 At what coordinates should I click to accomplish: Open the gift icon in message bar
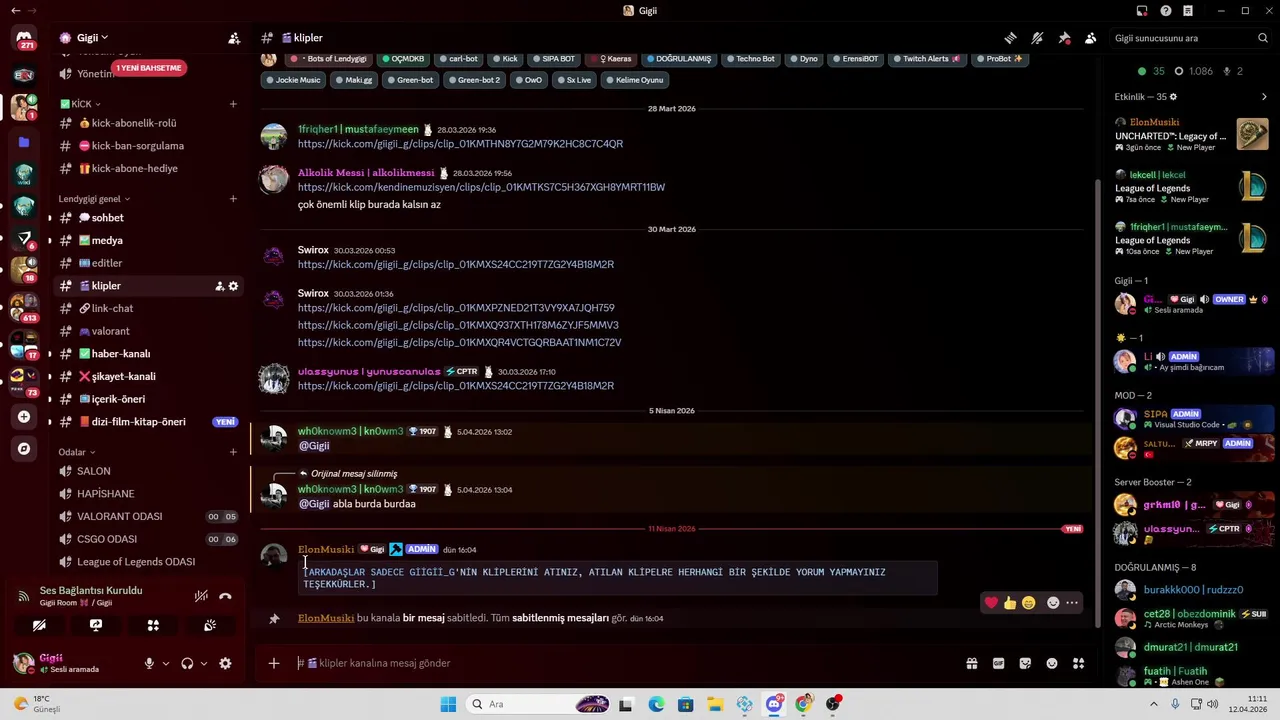(971, 663)
